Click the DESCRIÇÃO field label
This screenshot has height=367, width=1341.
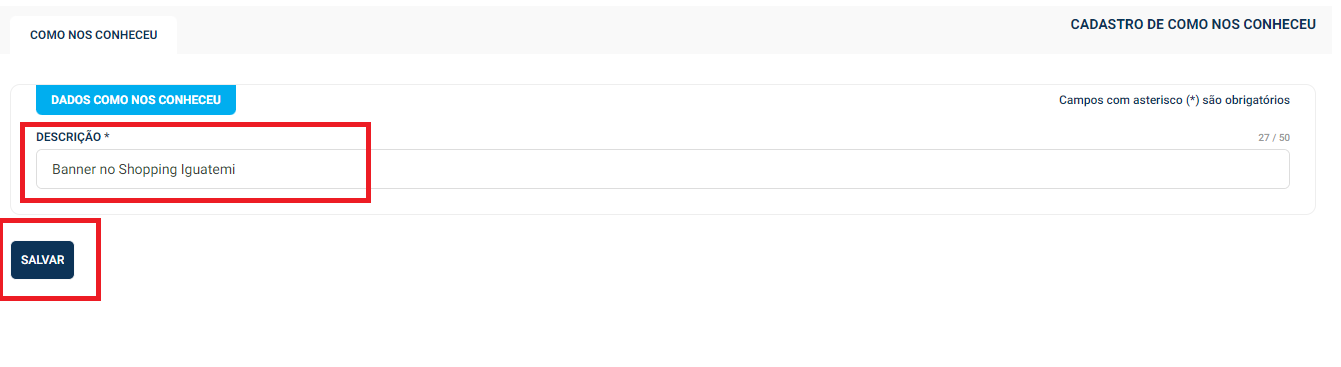pyautogui.click(x=69, y=136)
